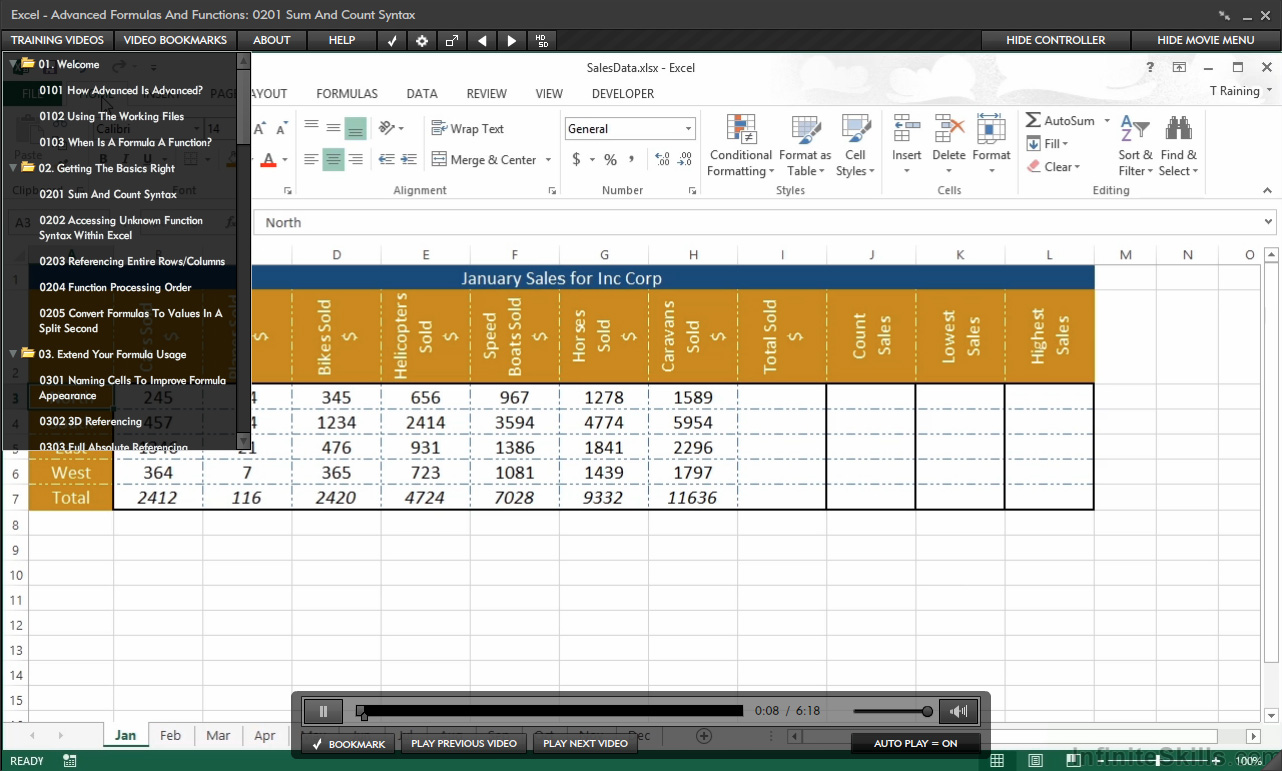Toggle Center horizontal alignment
Viewport: 1282px width, 771px height.
(333, 160)
